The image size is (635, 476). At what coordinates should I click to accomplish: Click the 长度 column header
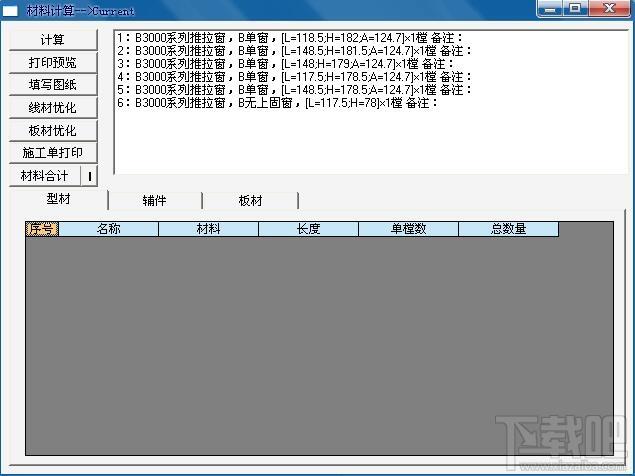pyautogui.click(x=309, y=229)
